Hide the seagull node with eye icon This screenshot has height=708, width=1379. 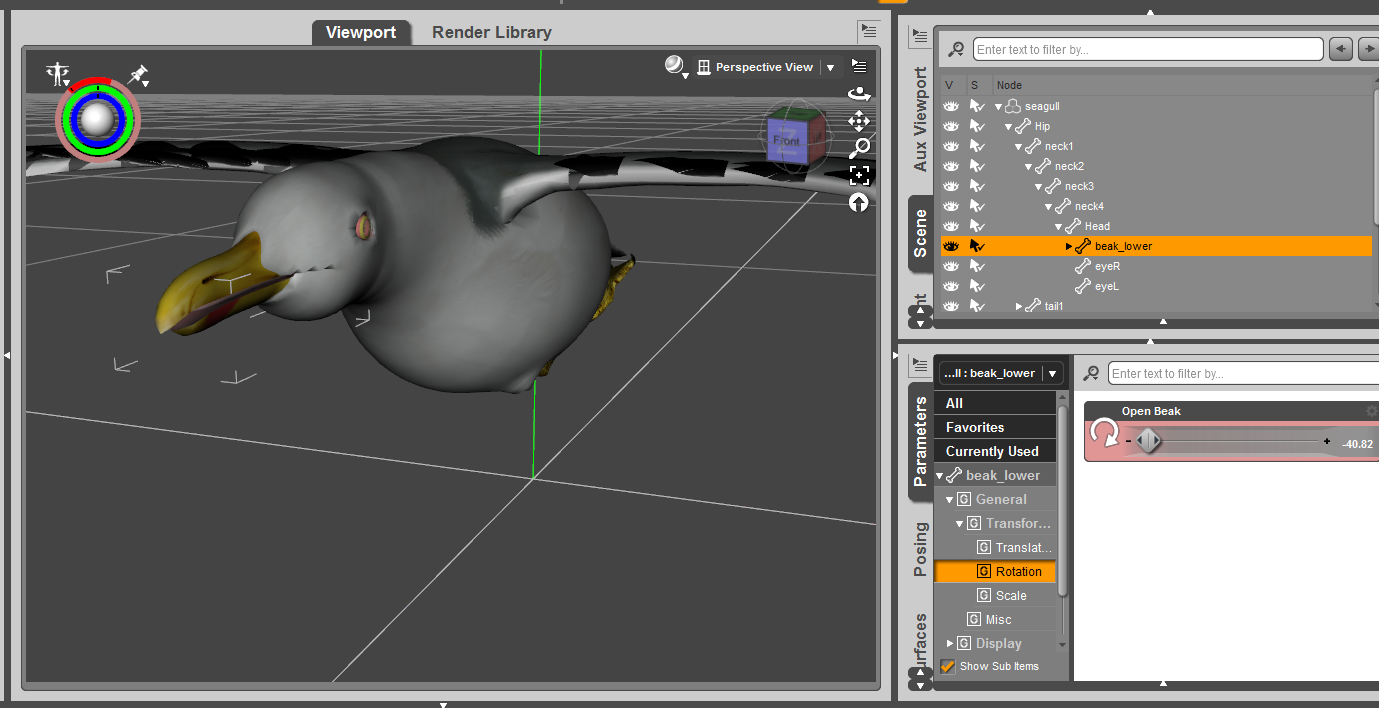coord(951,106)
